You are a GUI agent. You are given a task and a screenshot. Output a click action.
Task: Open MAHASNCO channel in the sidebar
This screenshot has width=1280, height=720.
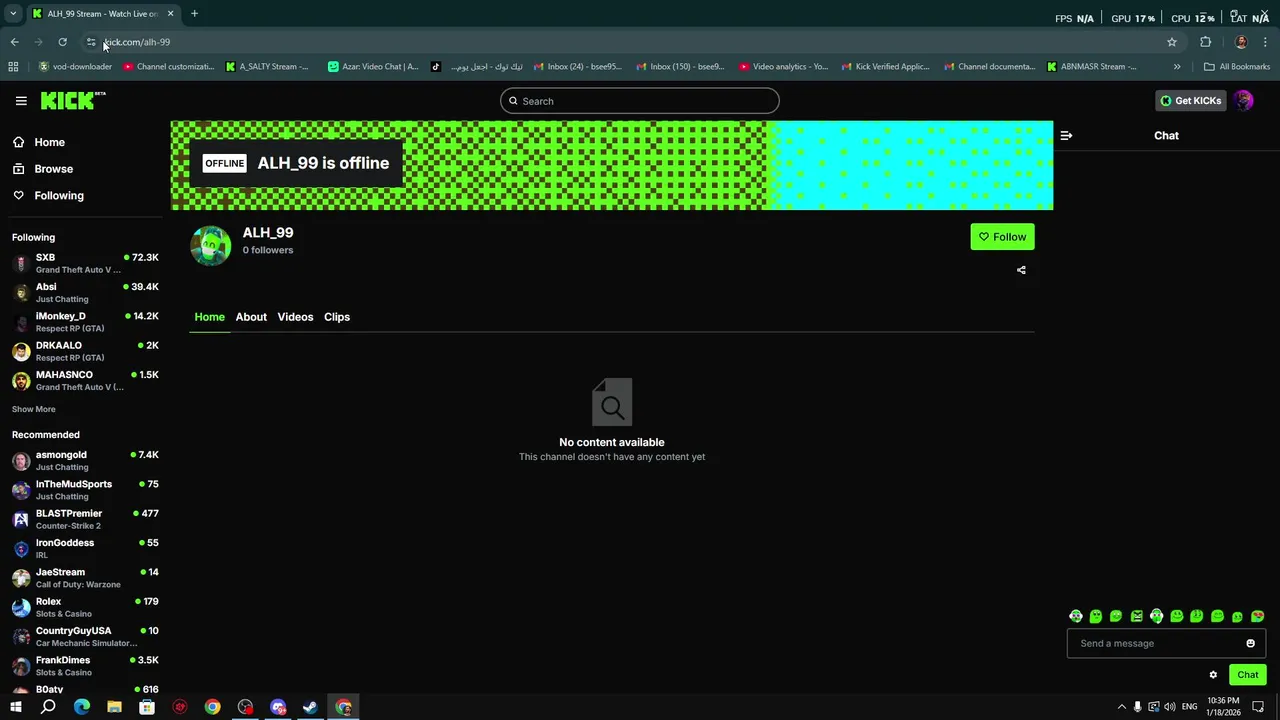(x=85, y=380)
